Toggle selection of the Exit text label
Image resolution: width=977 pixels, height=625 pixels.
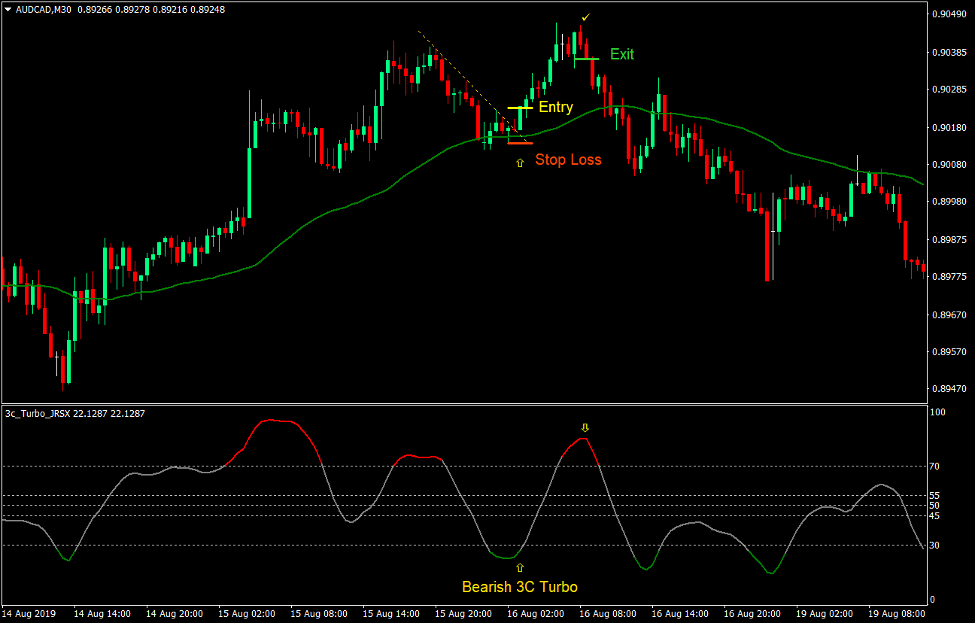621,54
